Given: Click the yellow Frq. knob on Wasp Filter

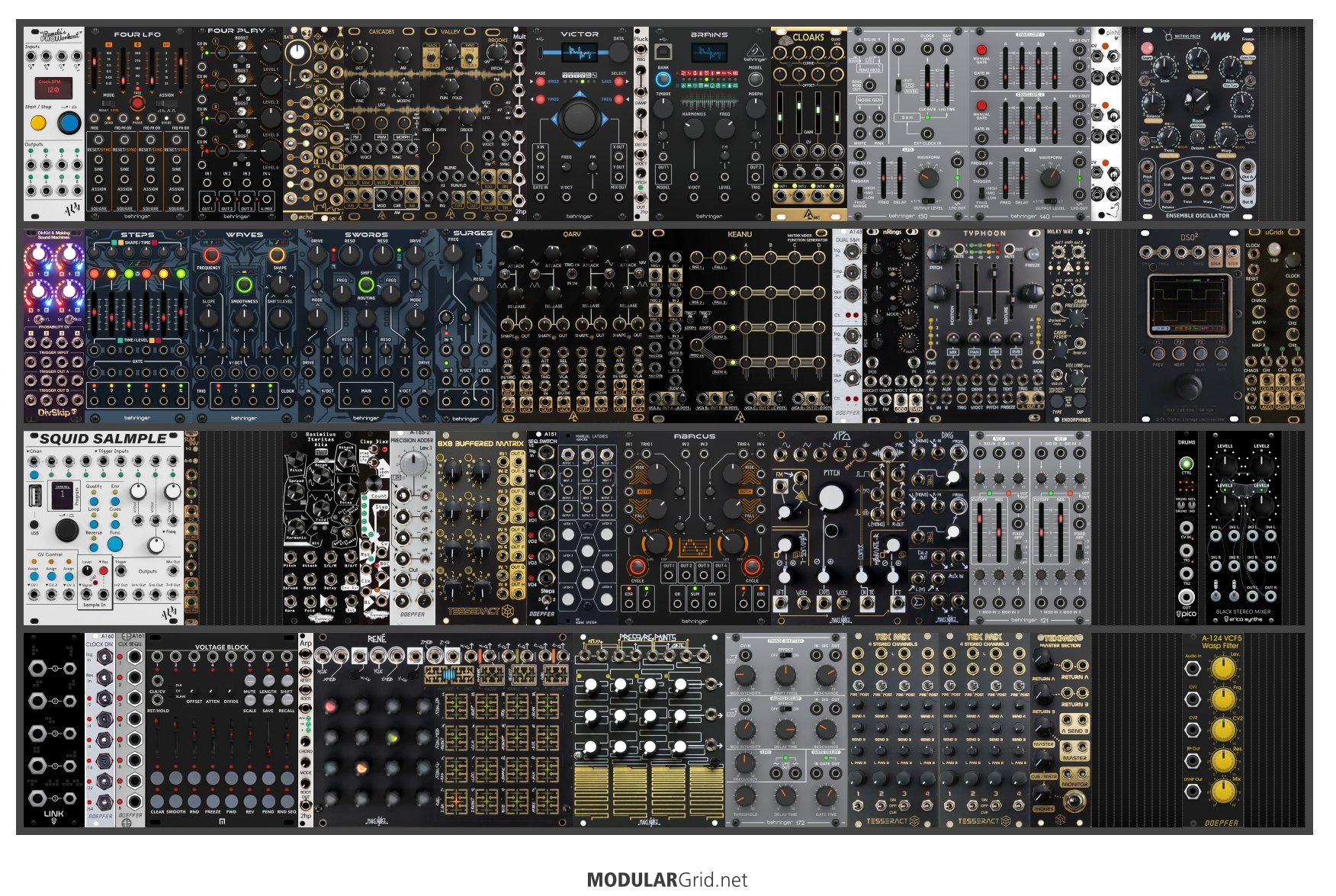Looking at the screenshot, I should pyautogui.click(x=1223, y=700).
